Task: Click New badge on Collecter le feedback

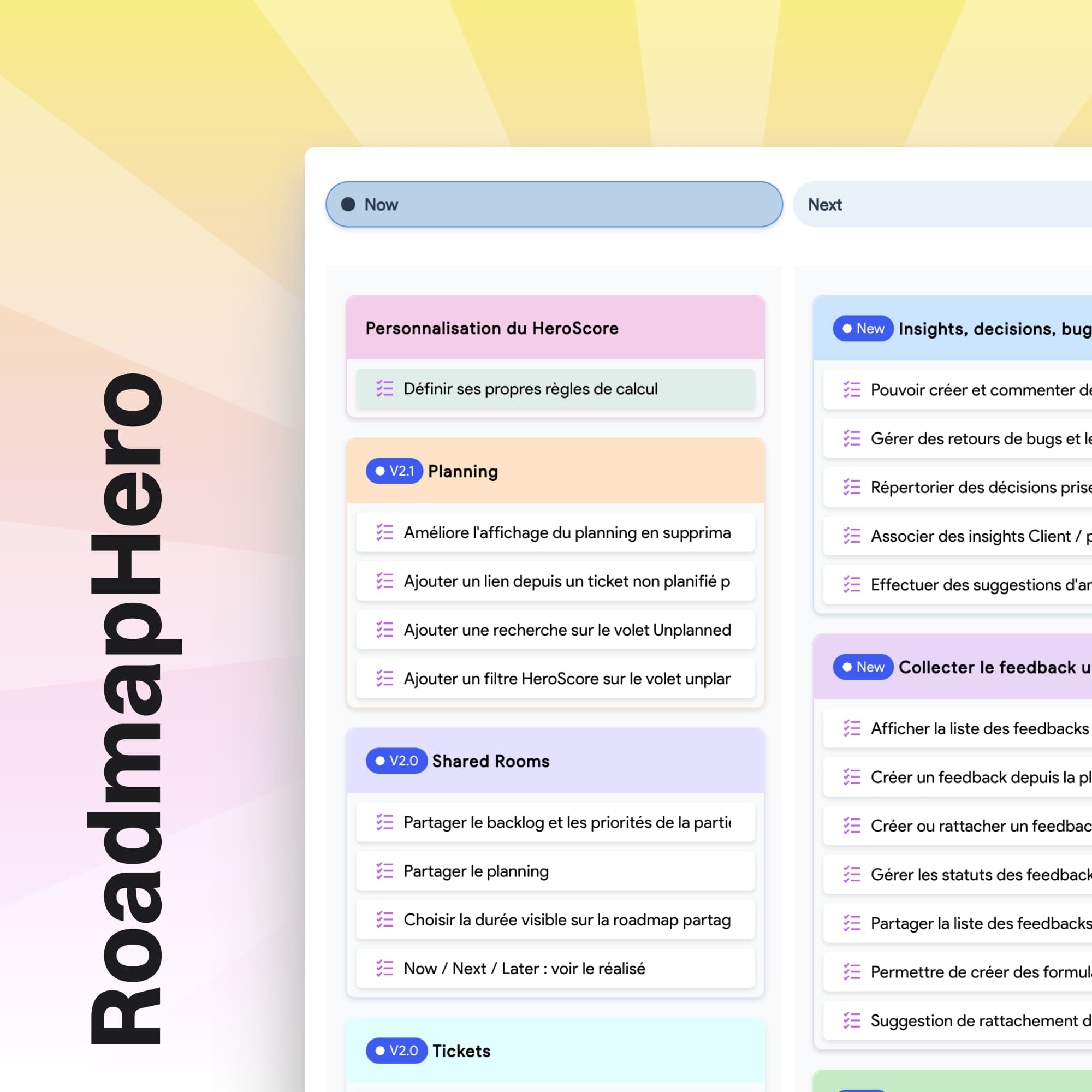Action: pyautogui.click(x=863, y=666)
